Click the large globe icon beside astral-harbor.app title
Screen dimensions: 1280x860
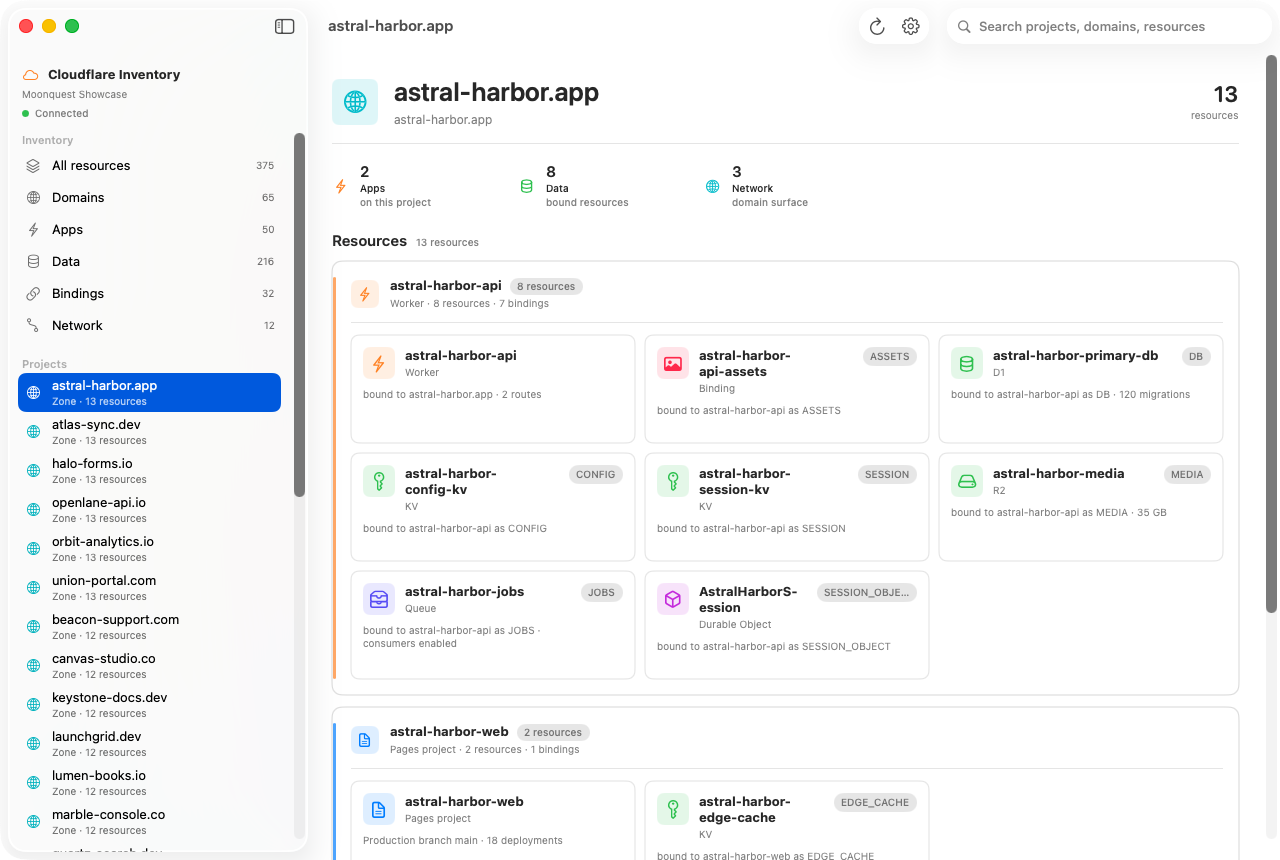(355, 102)
